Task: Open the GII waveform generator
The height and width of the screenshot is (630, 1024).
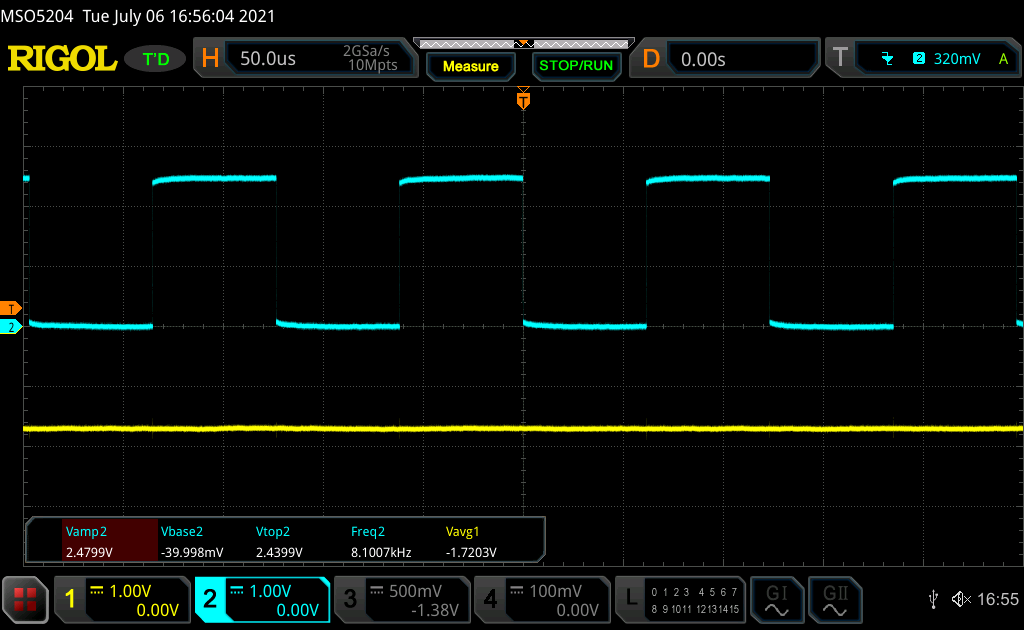Action: [835, 600]
